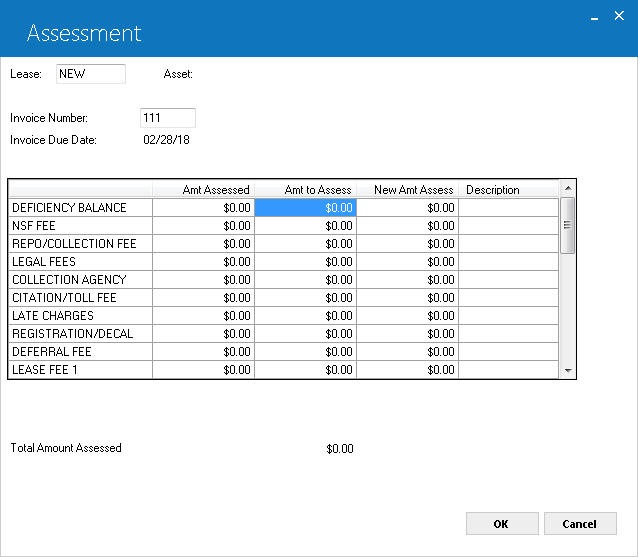Screen dimensions: 638x557
Task: Click Description cell for LATE CHARGES
Action: coord(509,316)
